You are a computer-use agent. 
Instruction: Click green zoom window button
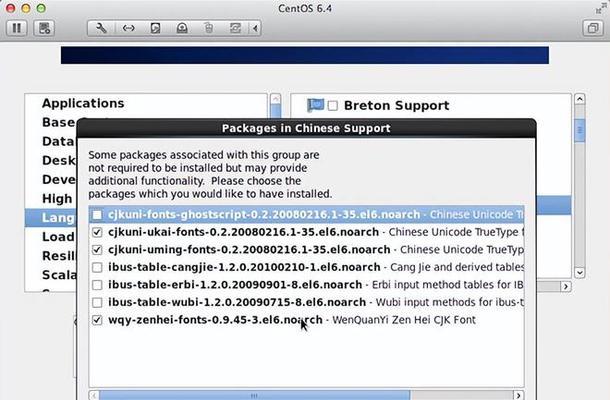click(x=41, y=8)
